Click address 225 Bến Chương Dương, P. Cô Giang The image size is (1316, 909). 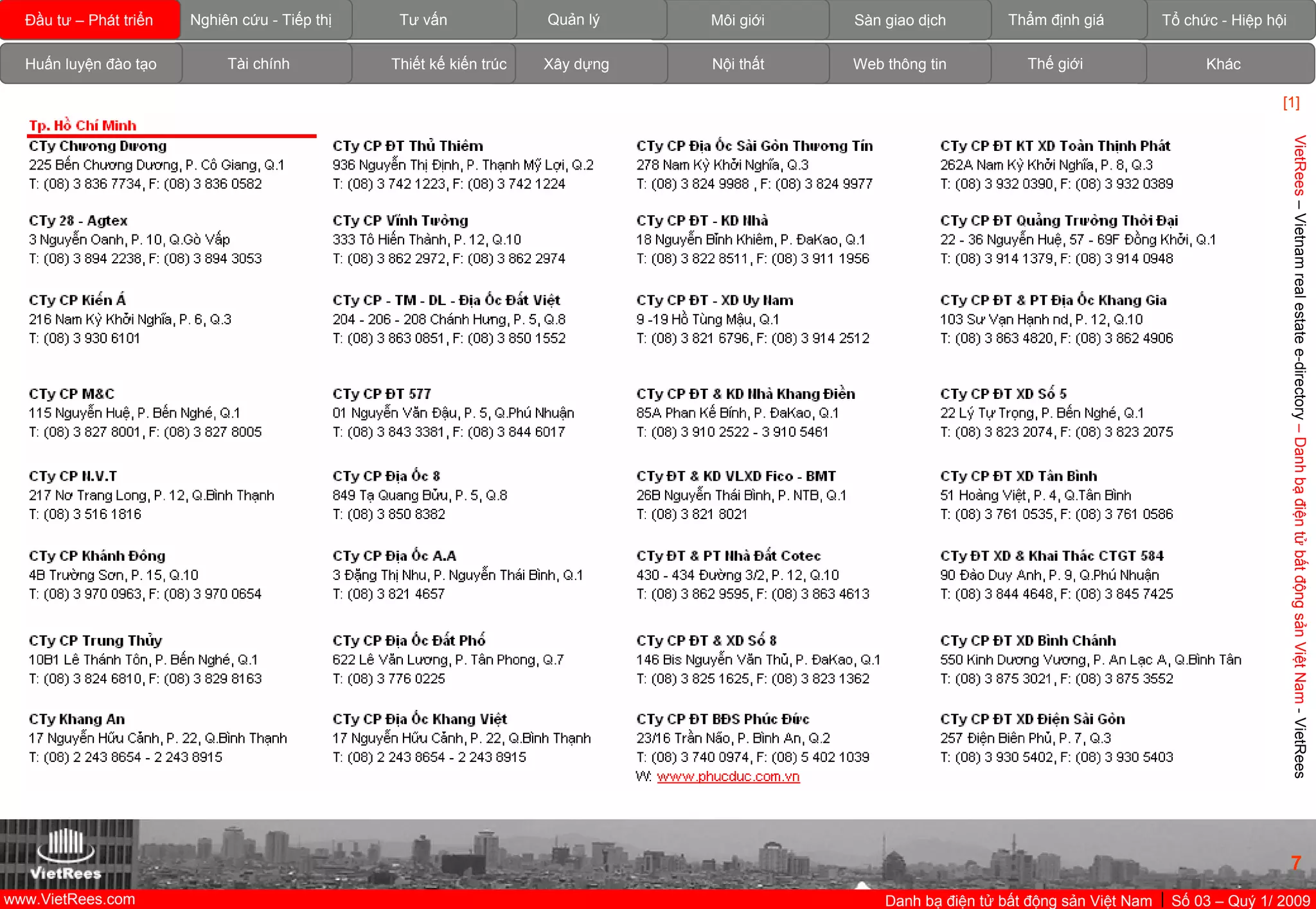click(156, 165)
